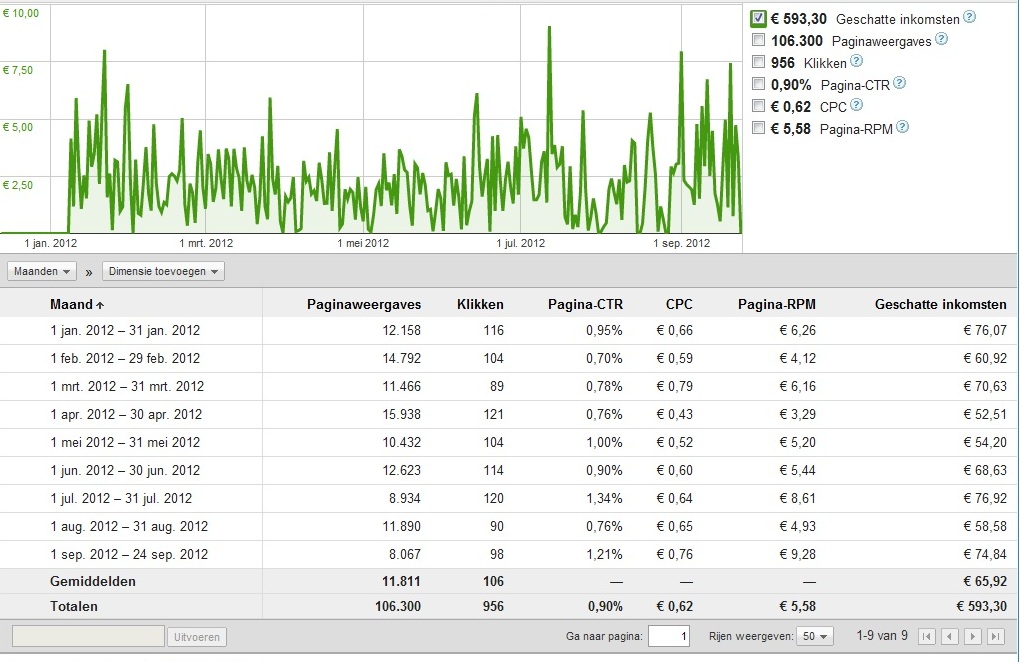The height and width of the screenshot is (662, 1020).
Task: Go to first page of results
Action: 927,637
